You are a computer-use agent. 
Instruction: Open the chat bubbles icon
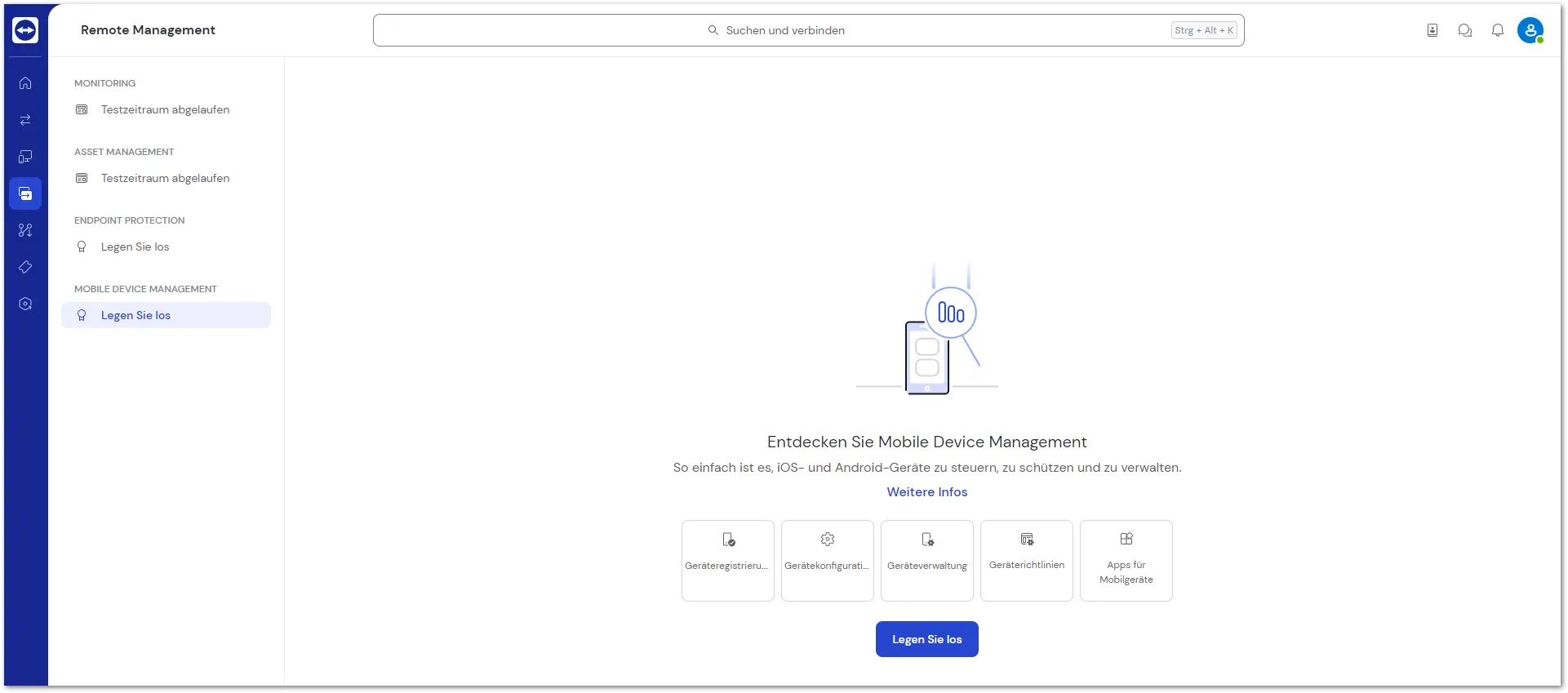click(x=1465, y=30)
